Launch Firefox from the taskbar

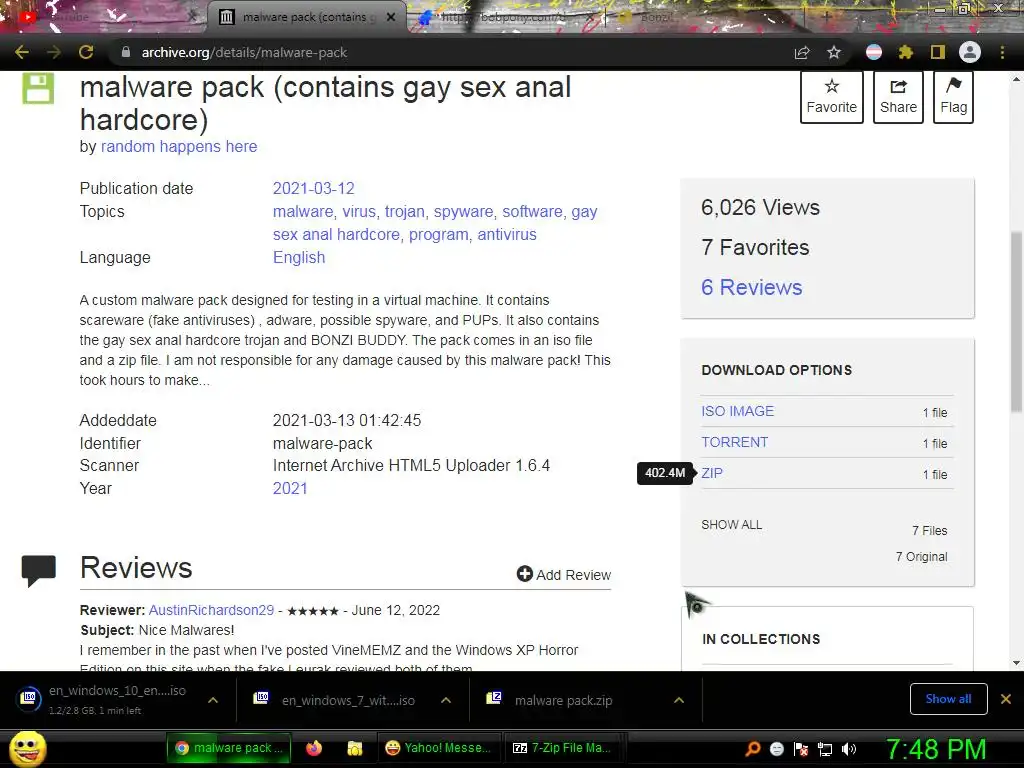(314, 748)
